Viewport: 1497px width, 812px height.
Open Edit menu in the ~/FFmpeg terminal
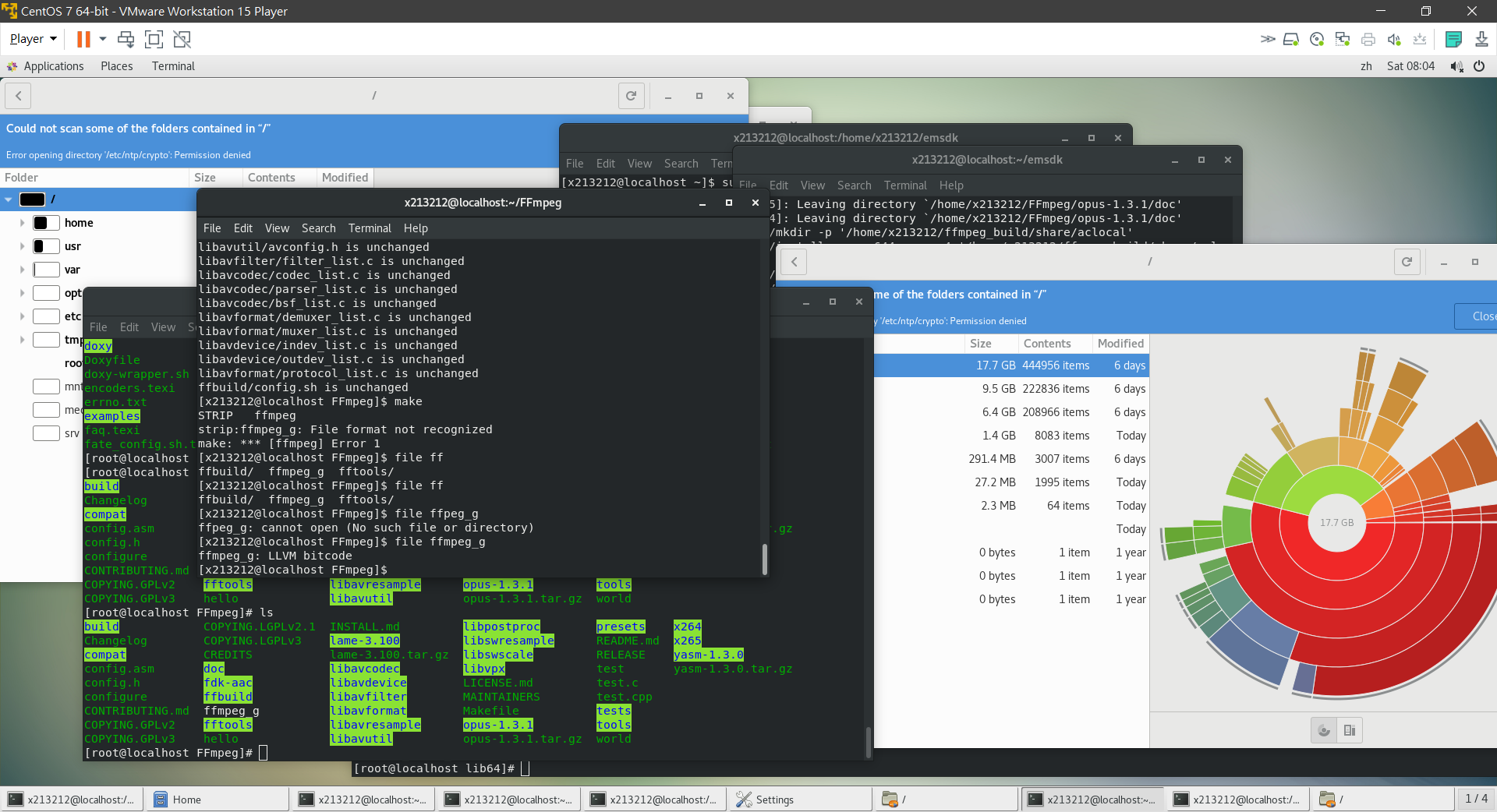point(243,228)
